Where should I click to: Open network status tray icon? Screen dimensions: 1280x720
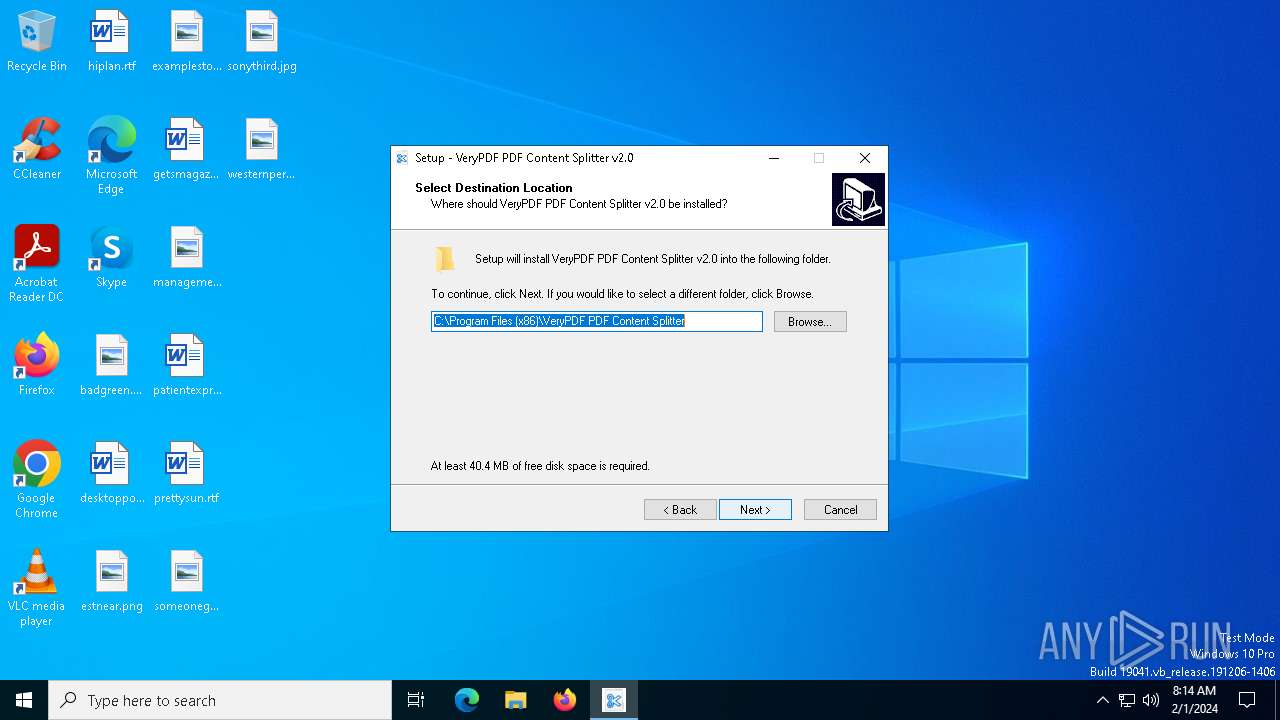(1127, 700)
